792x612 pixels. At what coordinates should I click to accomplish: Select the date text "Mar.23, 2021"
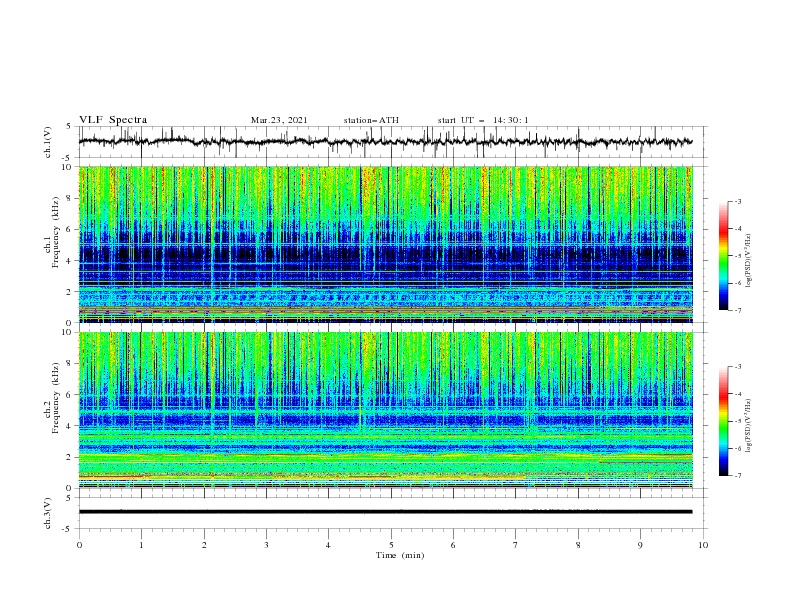pyautogui.click(x=279, y=120)
